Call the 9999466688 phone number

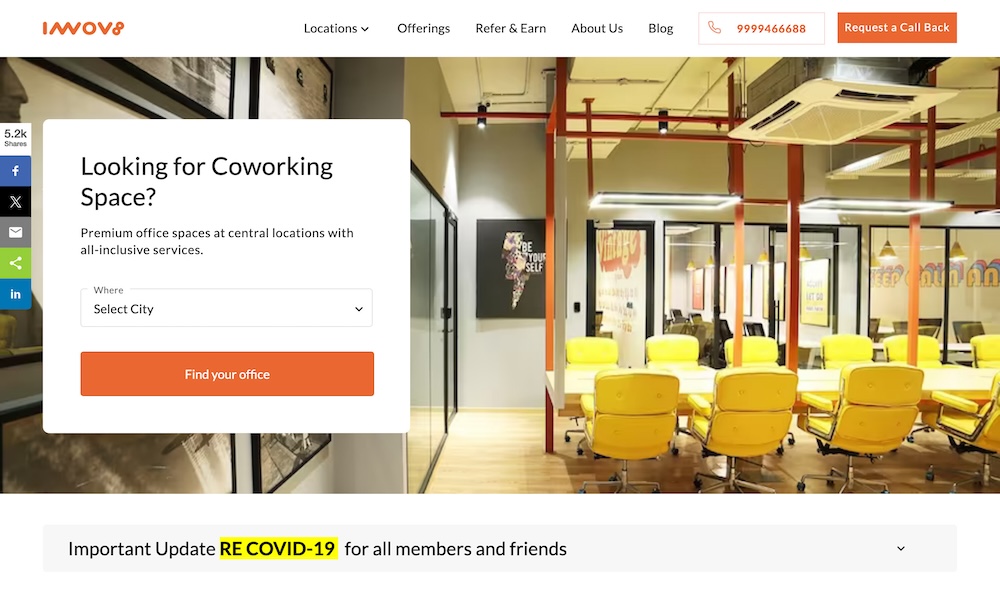coord(771,29)
